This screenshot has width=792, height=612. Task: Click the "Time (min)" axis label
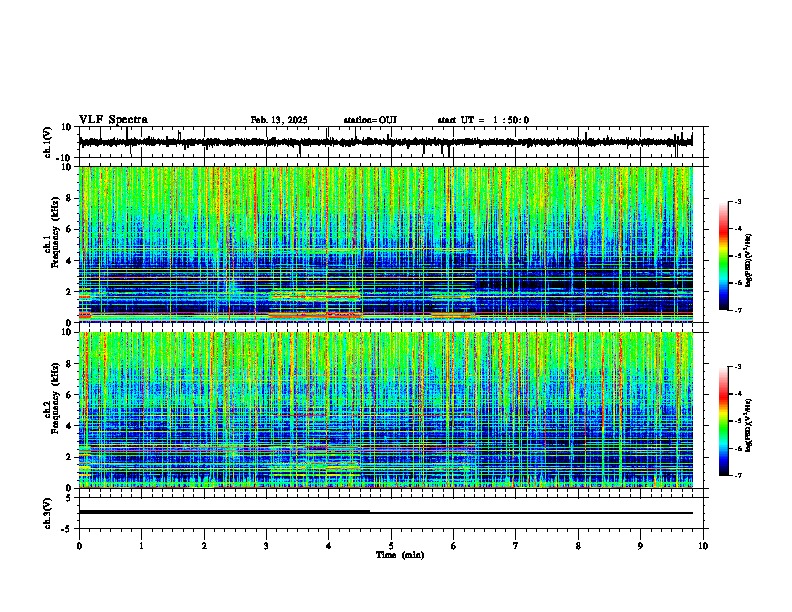tap(400, 555)
